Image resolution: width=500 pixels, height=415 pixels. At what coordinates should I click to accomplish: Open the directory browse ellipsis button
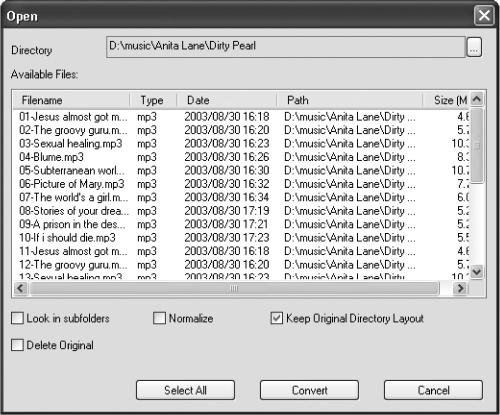[x=474, y=47]
